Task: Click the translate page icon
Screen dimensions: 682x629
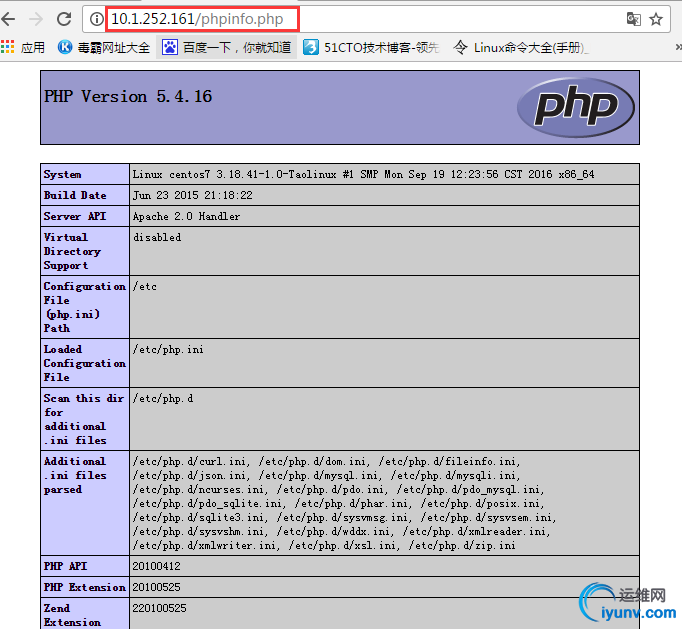Action: pyautogui.click(x=633, y=19)
